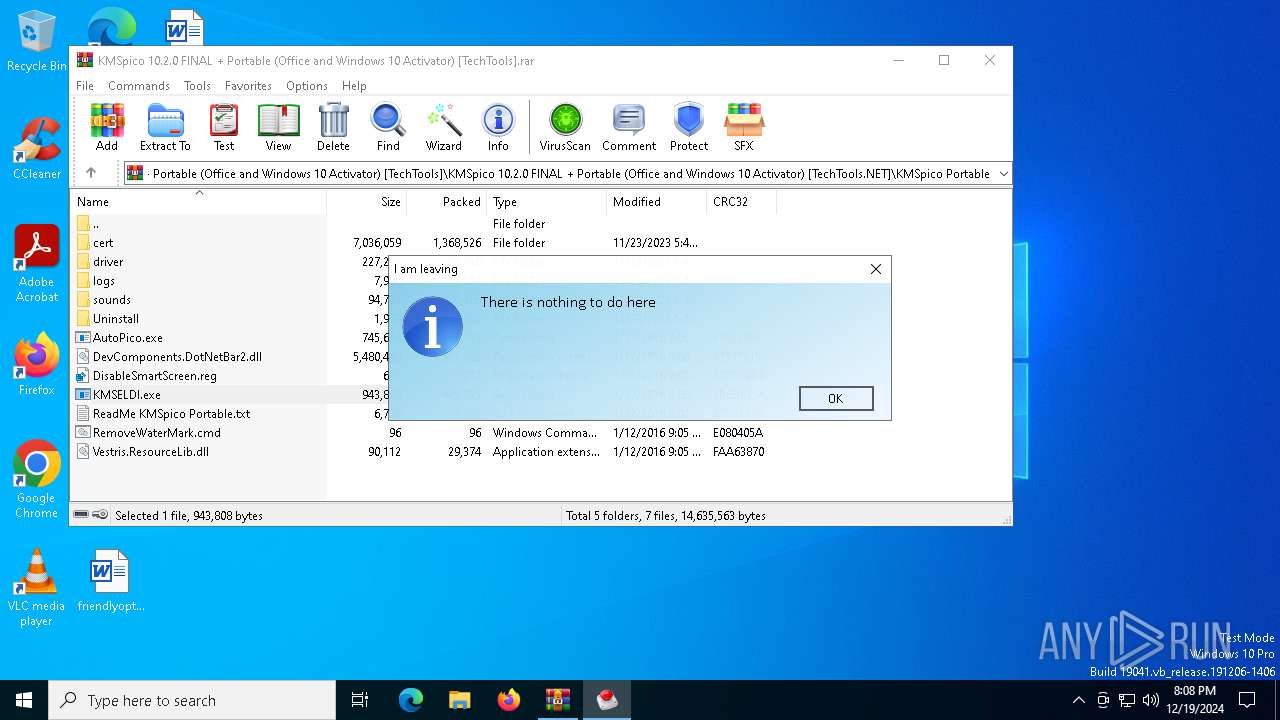Viewport: 1280px width, 720px height.
Task: Open the notification center icon
Action: point(1247,700)
